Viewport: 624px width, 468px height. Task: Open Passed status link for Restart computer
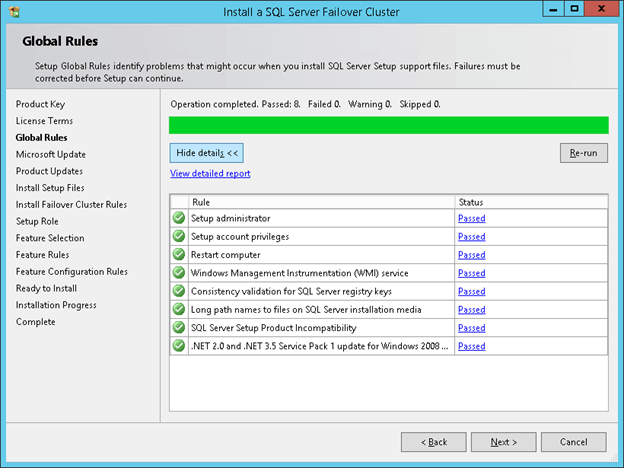[x=471, y=255]
